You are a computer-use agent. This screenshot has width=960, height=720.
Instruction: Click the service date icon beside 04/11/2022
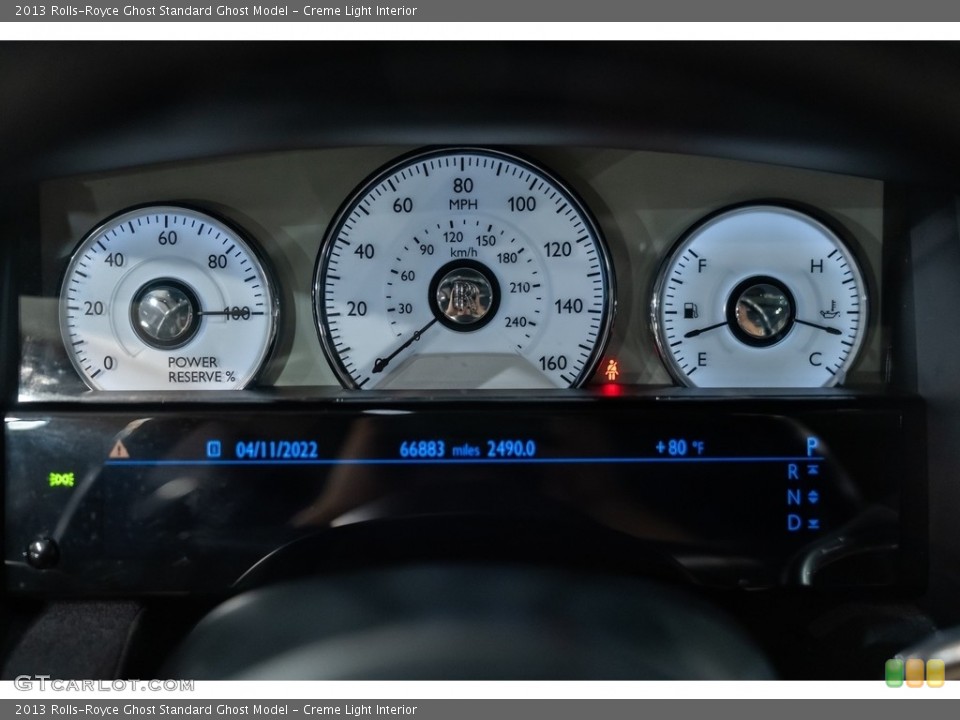point(214,449)
